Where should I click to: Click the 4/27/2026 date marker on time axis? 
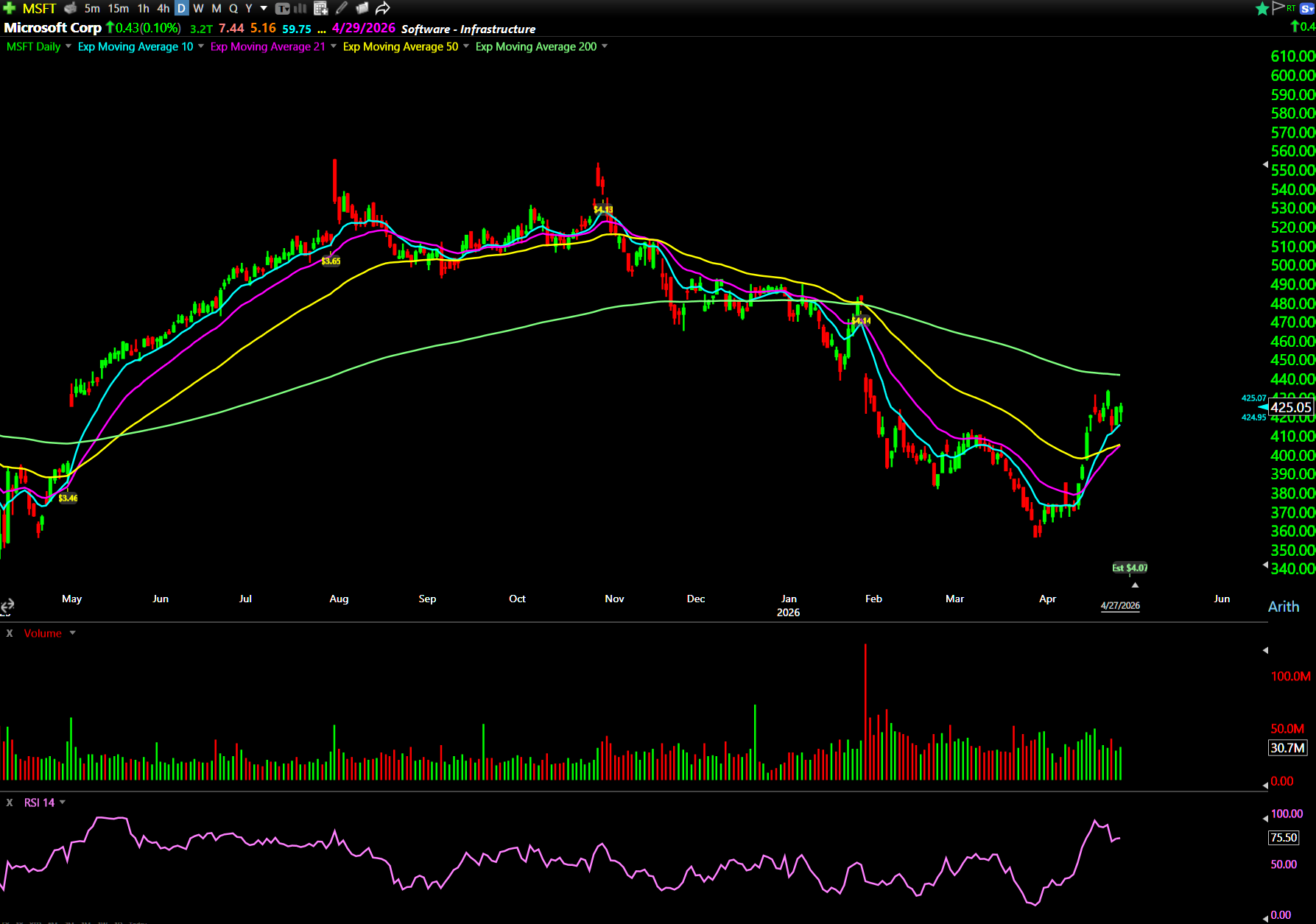pyautogui.click(x=1119, y=605)
